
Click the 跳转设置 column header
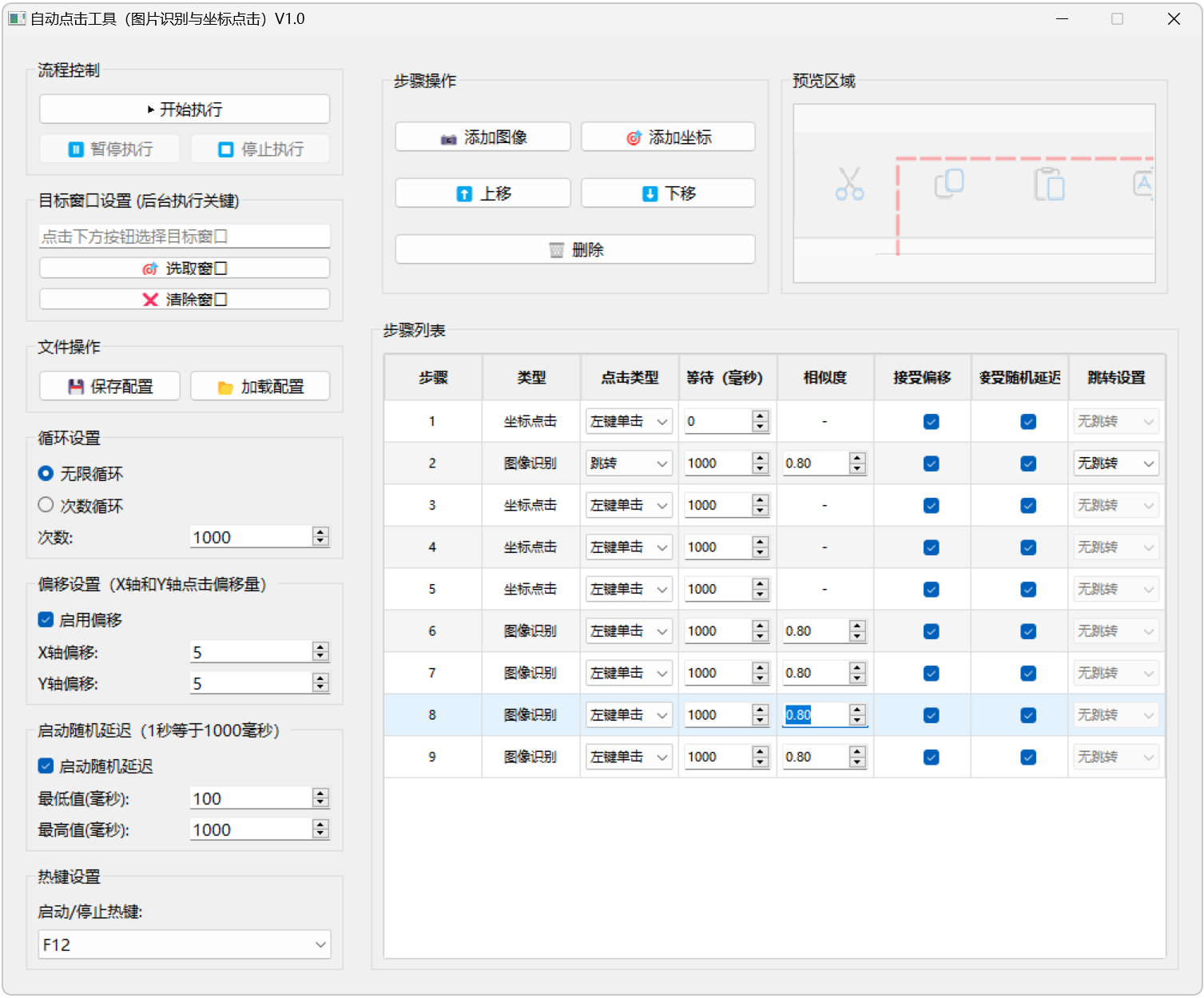[1116, 377]
